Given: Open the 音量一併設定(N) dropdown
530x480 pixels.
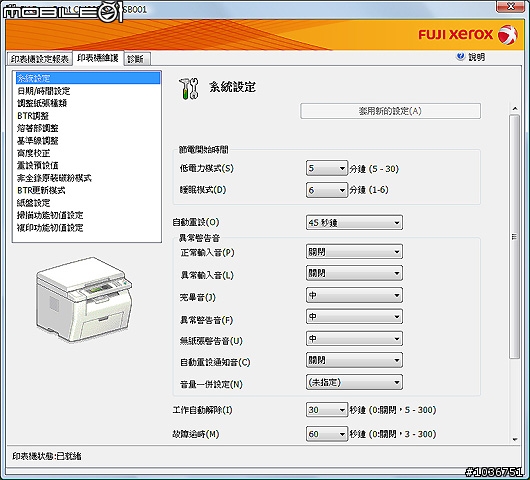Looking at the screenshot, I should point(354,382).
